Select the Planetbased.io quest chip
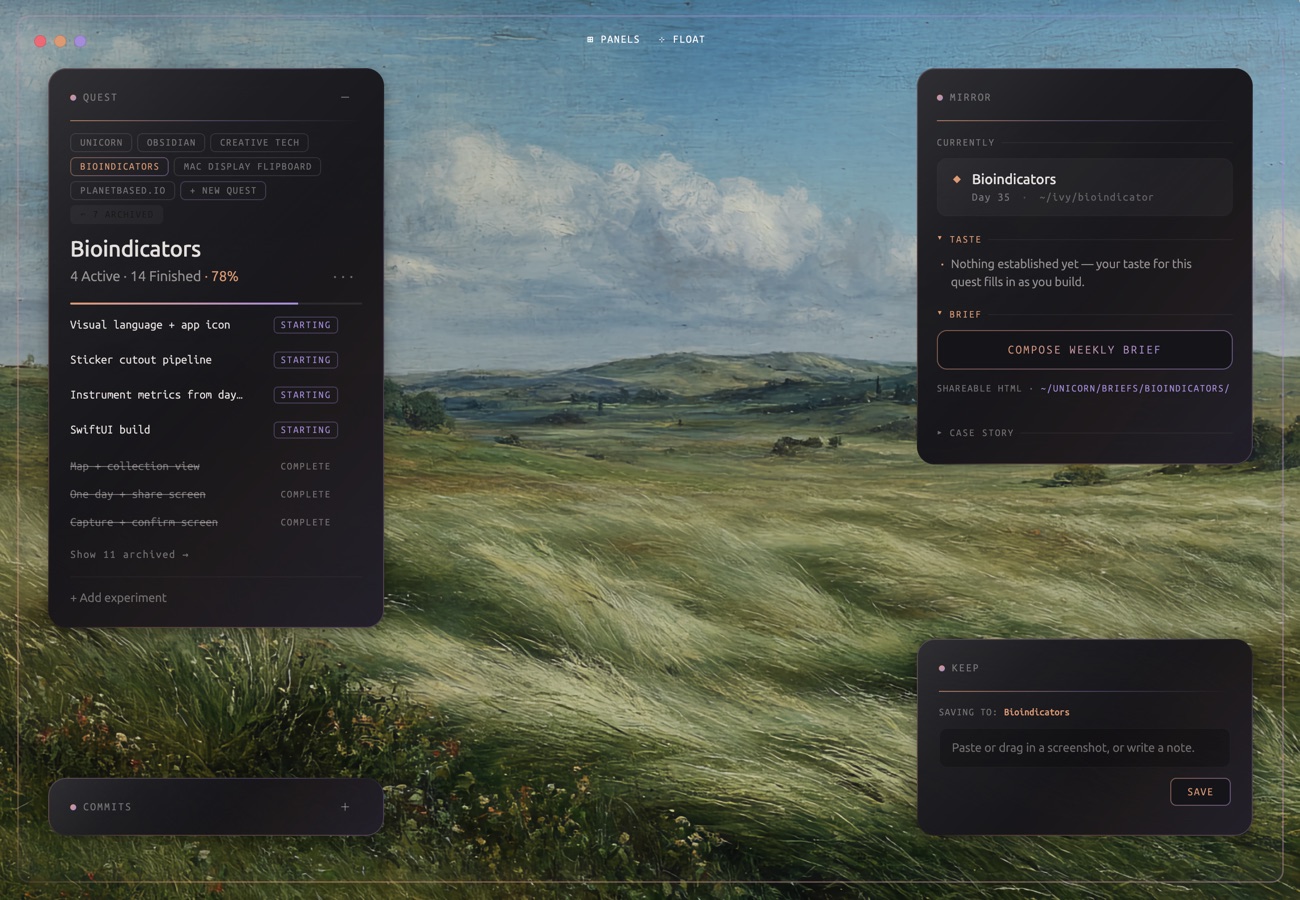The width and height of the screenshot is (1300, 900). click(123, 190)
